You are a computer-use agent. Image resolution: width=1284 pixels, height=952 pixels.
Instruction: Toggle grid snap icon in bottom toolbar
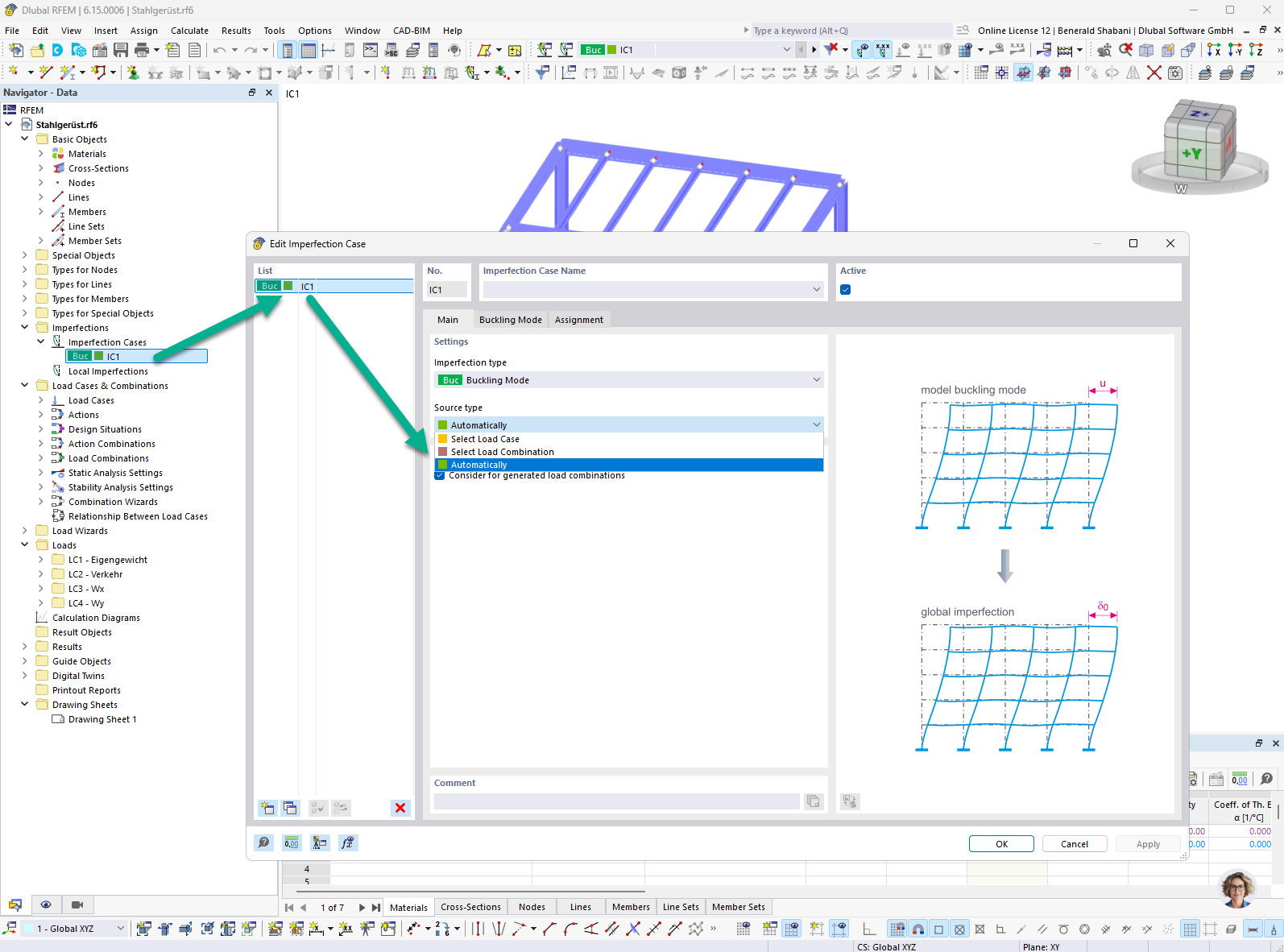click(897, 929)
